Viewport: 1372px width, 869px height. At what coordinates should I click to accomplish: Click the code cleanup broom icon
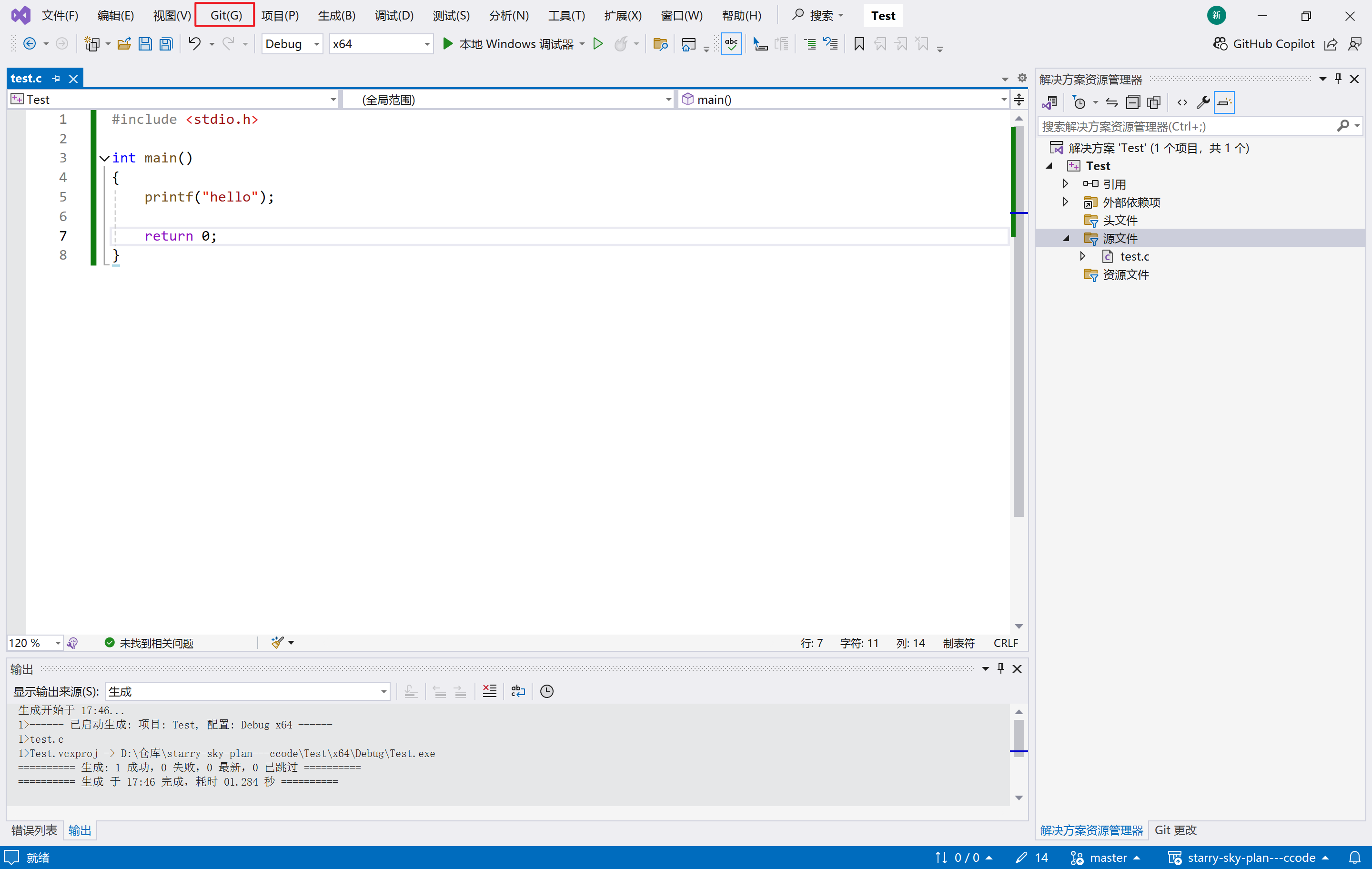pos(277,642)
